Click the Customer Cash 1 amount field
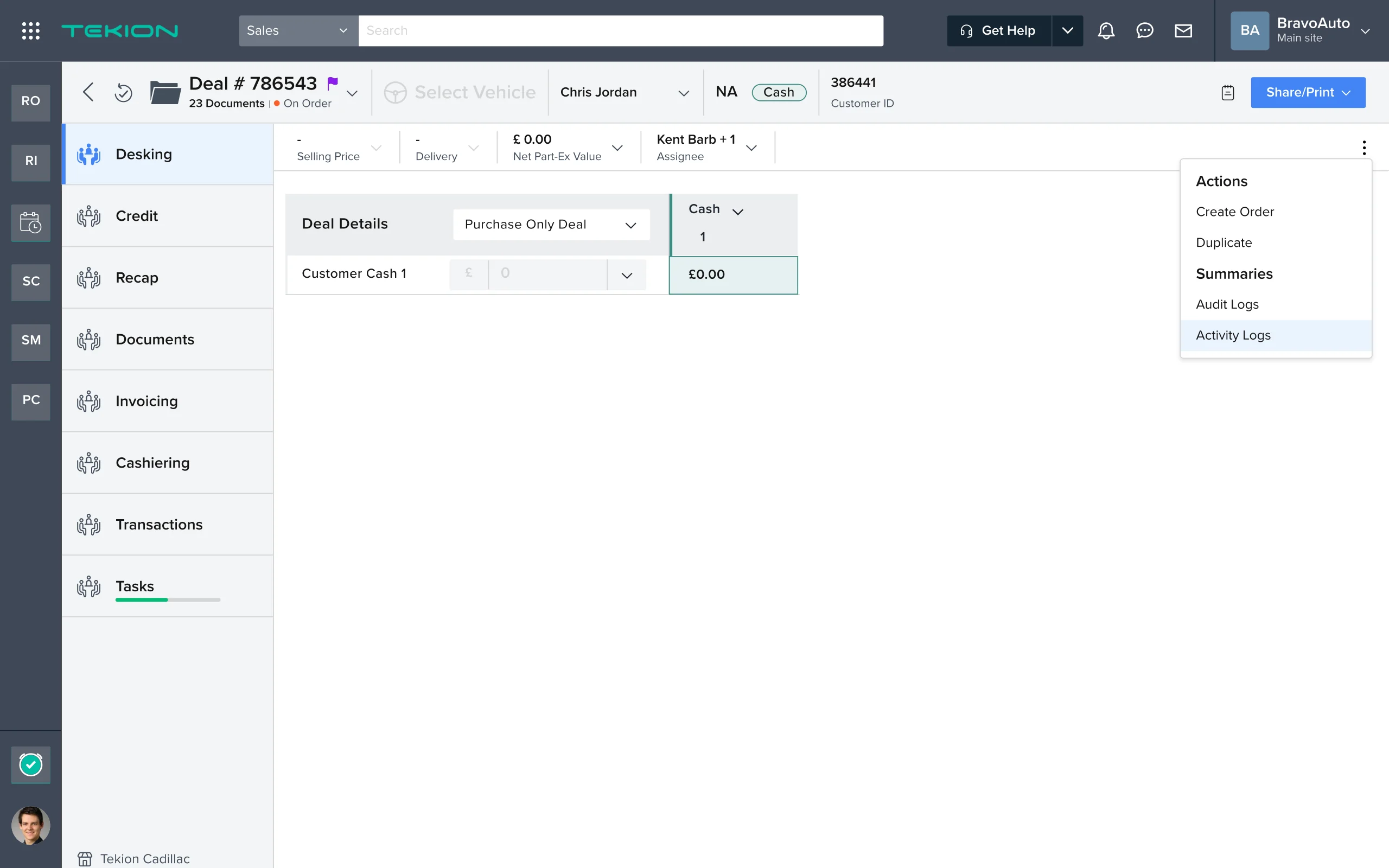Viewport: 1389px width, 868px height. pos(547,275)
